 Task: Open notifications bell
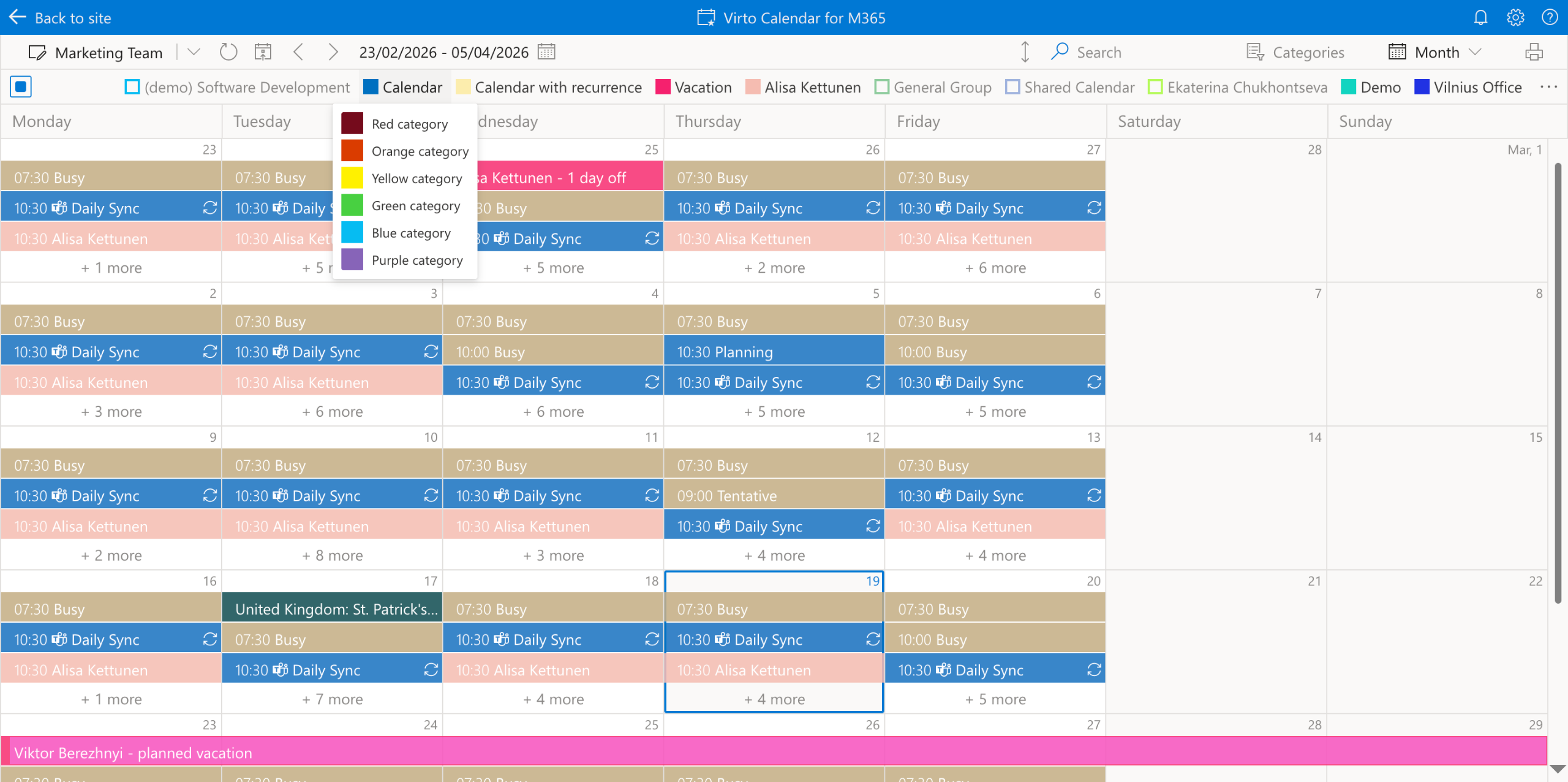(1480, 18)
